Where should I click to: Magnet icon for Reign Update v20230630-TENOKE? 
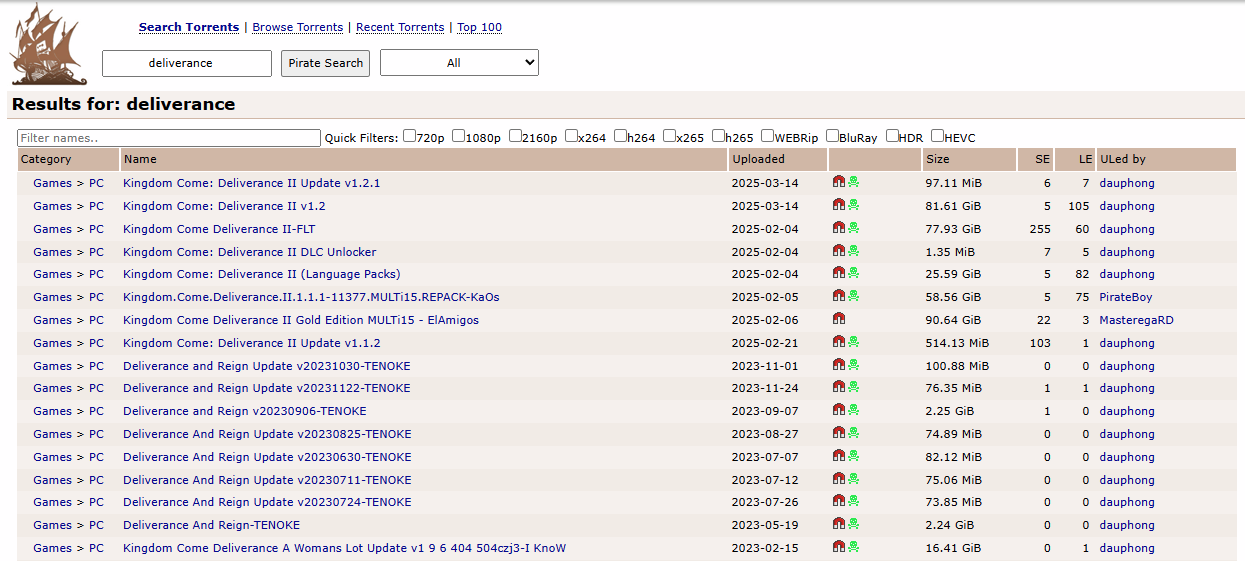839,456
